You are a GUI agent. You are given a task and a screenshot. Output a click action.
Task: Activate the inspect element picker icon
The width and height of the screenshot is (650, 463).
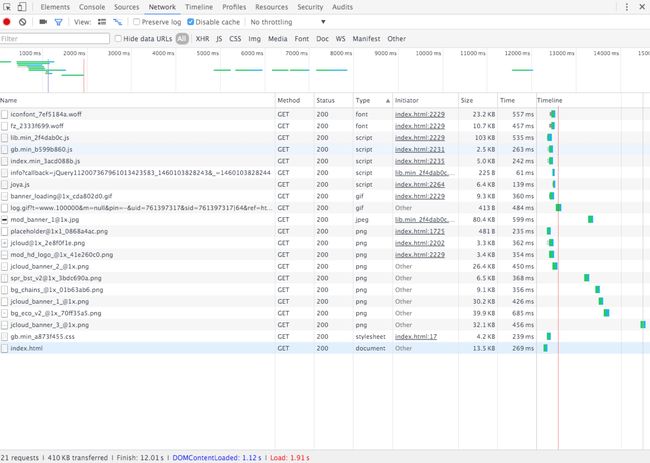pyautogui.click(x=7, y=7)
